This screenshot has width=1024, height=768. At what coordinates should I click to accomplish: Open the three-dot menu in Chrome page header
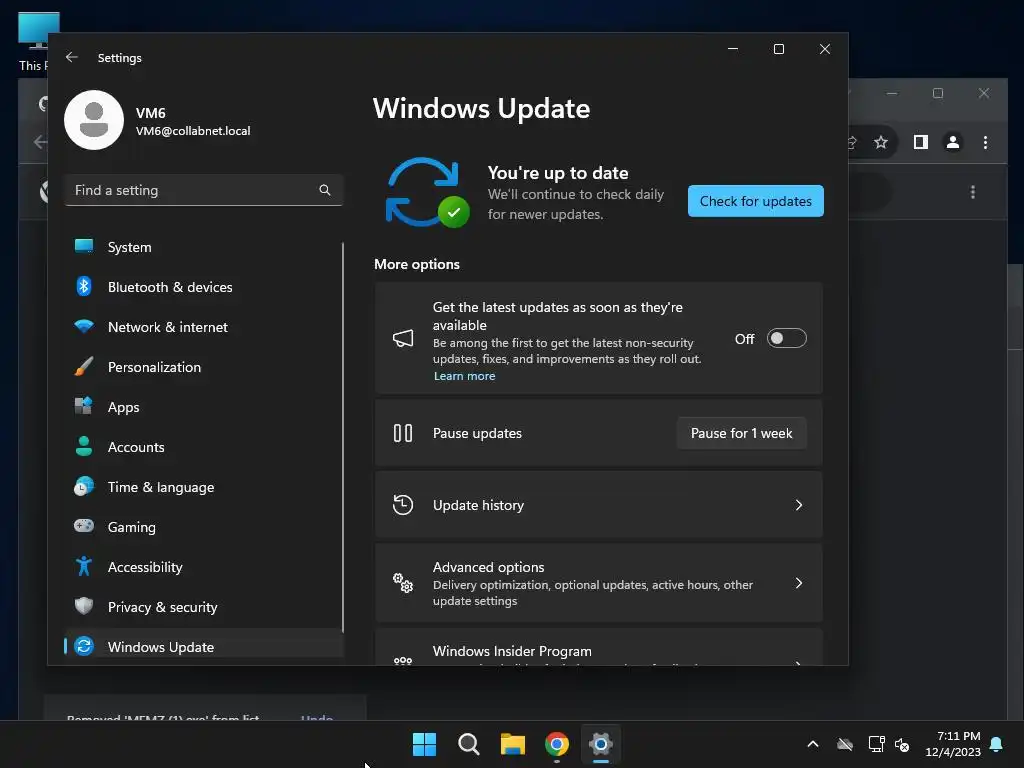[x=973, y=192]
